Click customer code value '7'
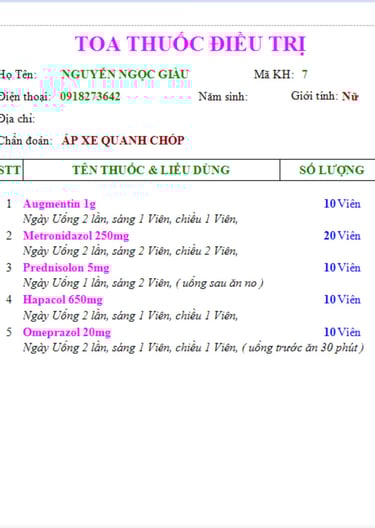375x528 pixels. [x=304, y=74]
